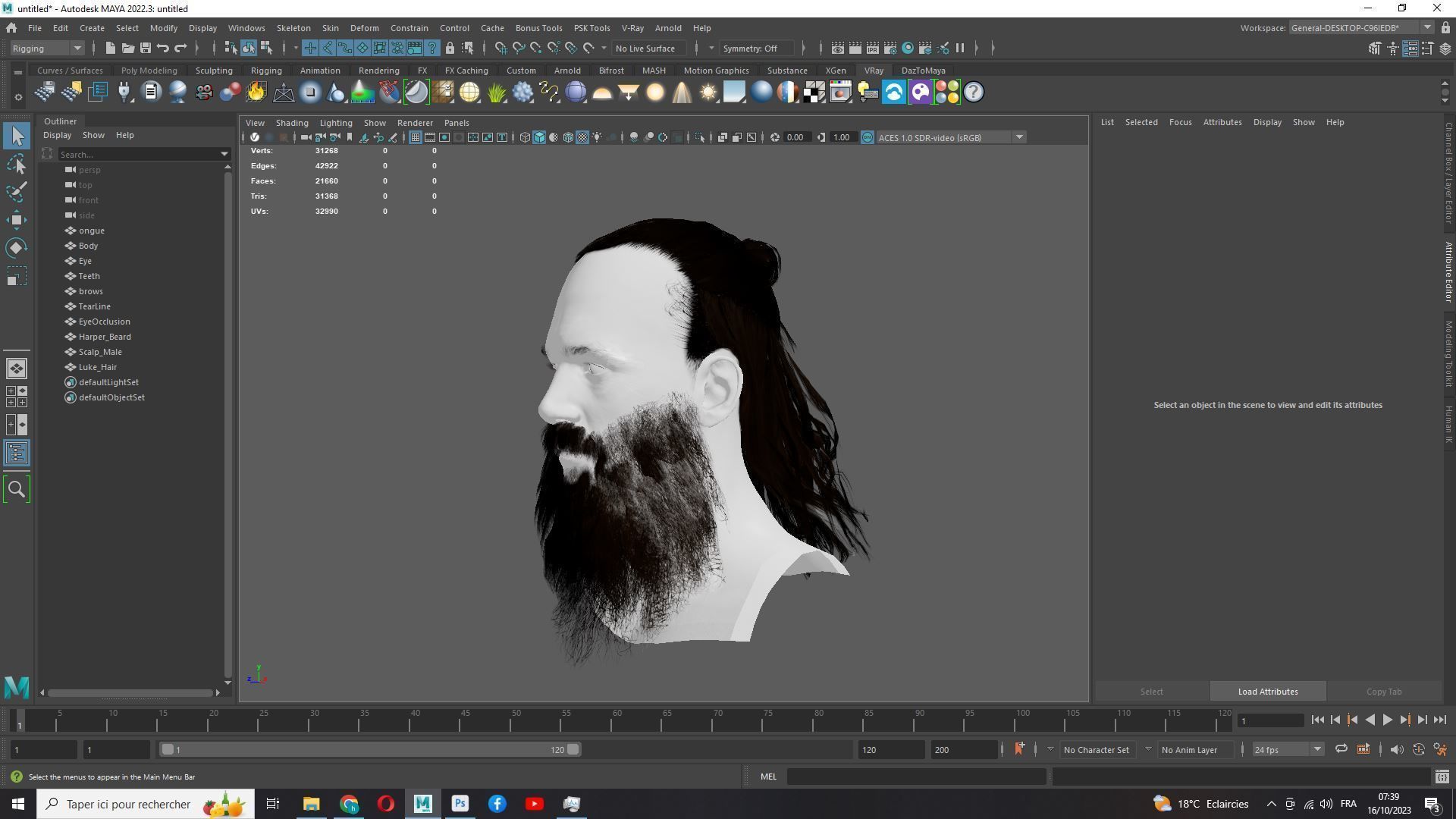Click the Maya home icon
Viewport: 1456px width, 819px height.
[11, 28]
